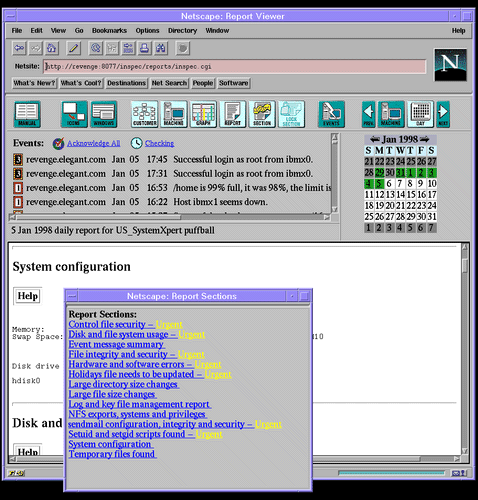Open the Customer hierarchy icon
The image size is (478, 500).
point(145,114)
